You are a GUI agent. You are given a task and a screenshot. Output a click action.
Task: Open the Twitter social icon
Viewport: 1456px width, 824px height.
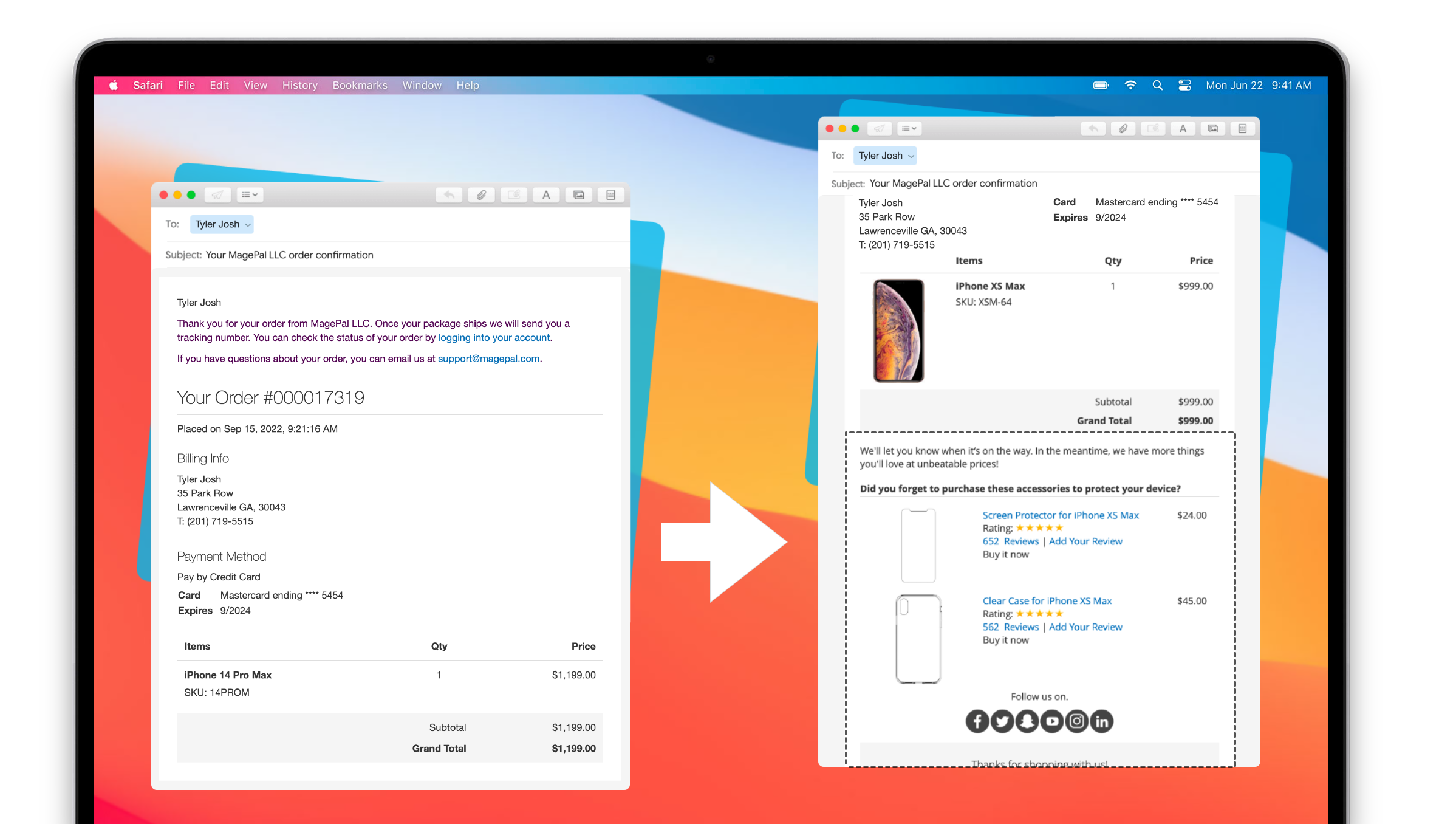(x=1002, y=721)
